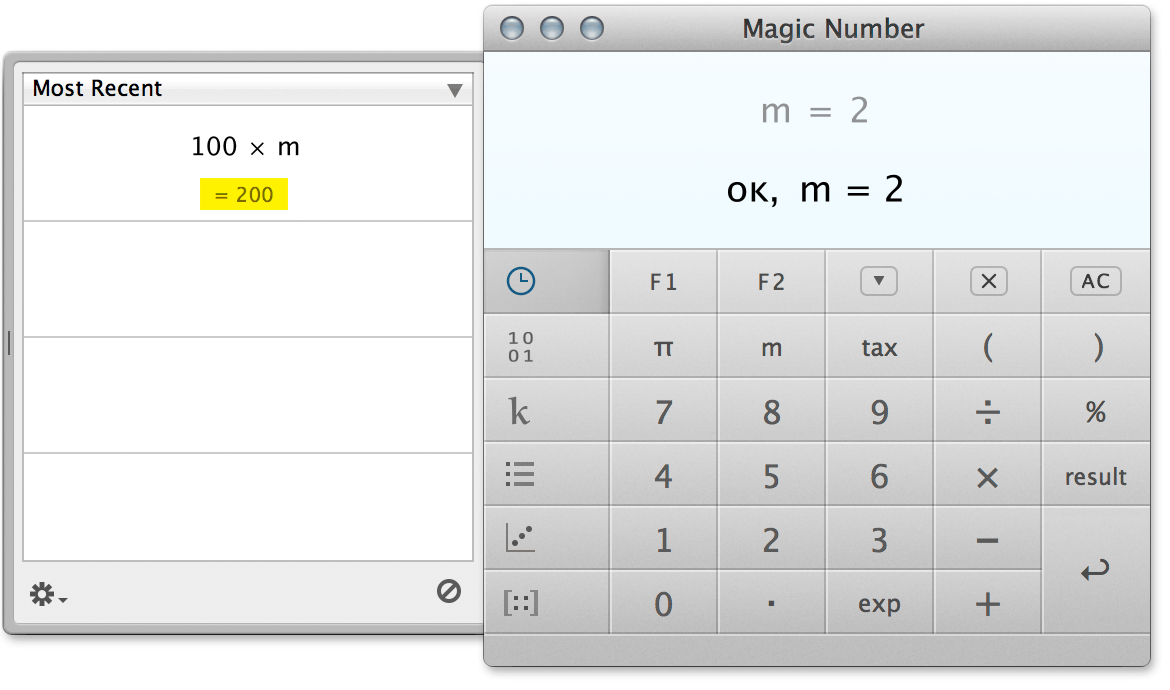Open the matrix brackets button

click(547, 603)
